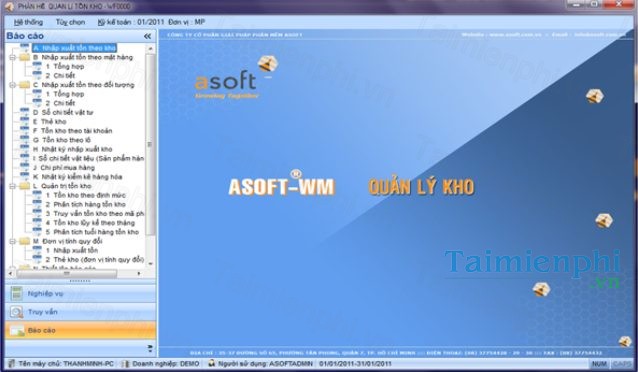The height and width of the screenshot is (372, 638).
Task: Select 2 Thẻ kho (đơn vị tính quy đổi)
Action: click(94, 260)
